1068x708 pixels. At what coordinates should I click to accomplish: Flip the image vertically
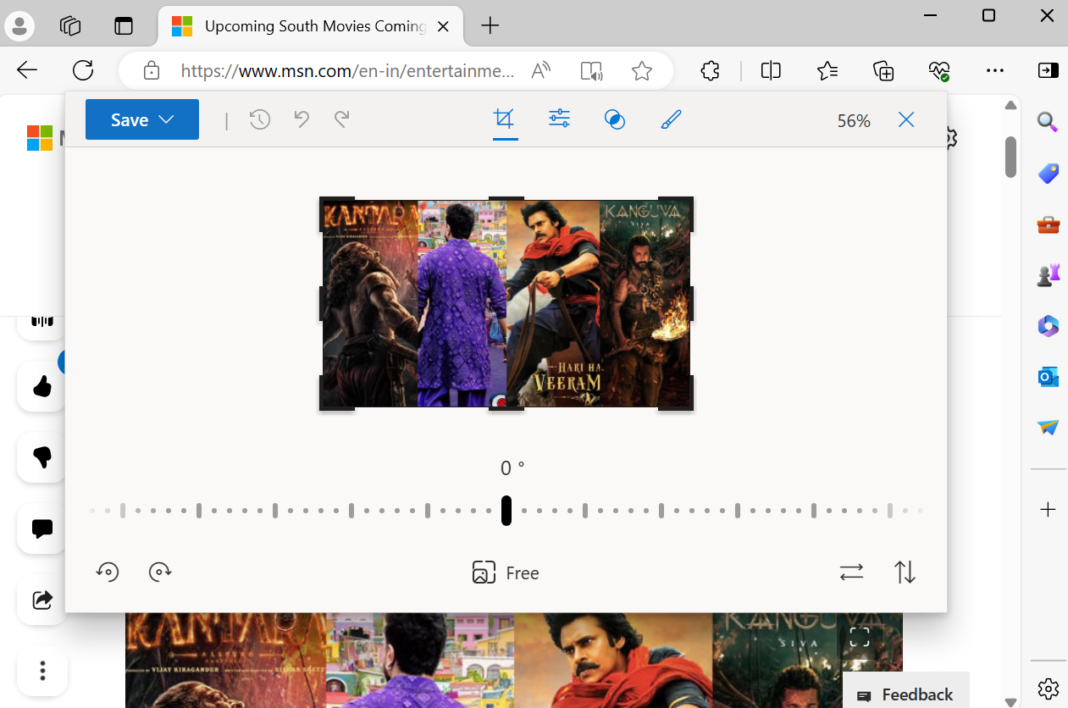905,572
